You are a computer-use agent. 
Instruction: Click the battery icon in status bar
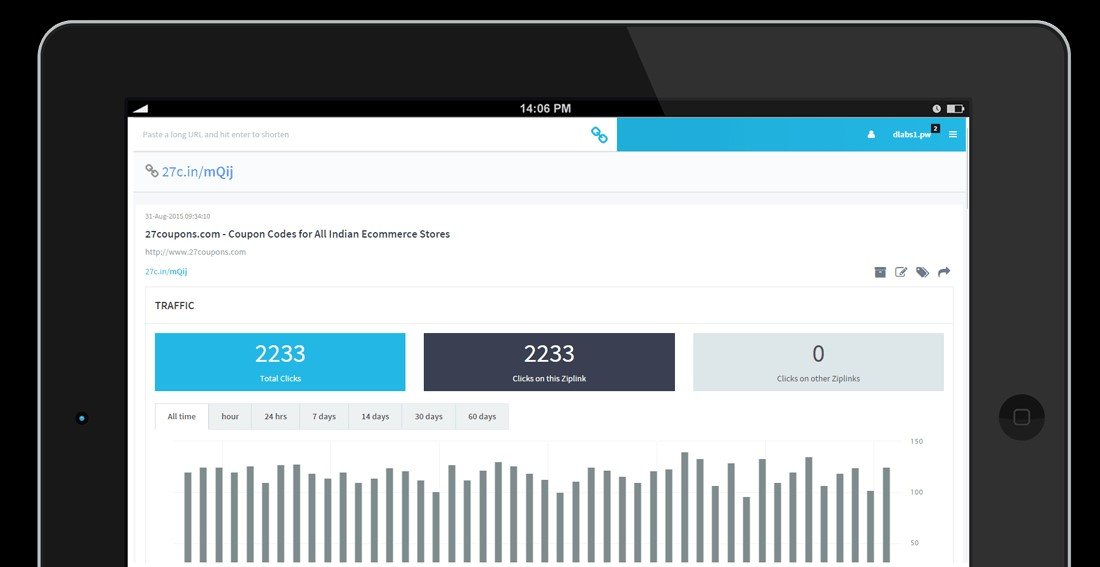click(955, 109)
